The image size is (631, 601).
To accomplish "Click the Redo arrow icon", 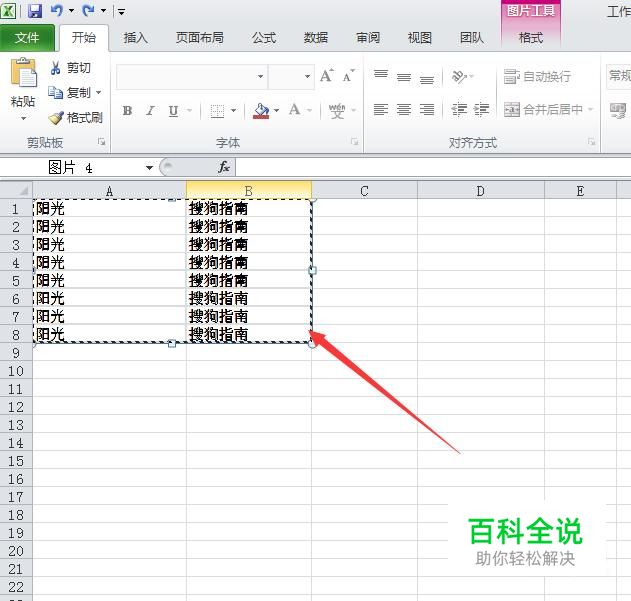I will (x=88, y=10).
